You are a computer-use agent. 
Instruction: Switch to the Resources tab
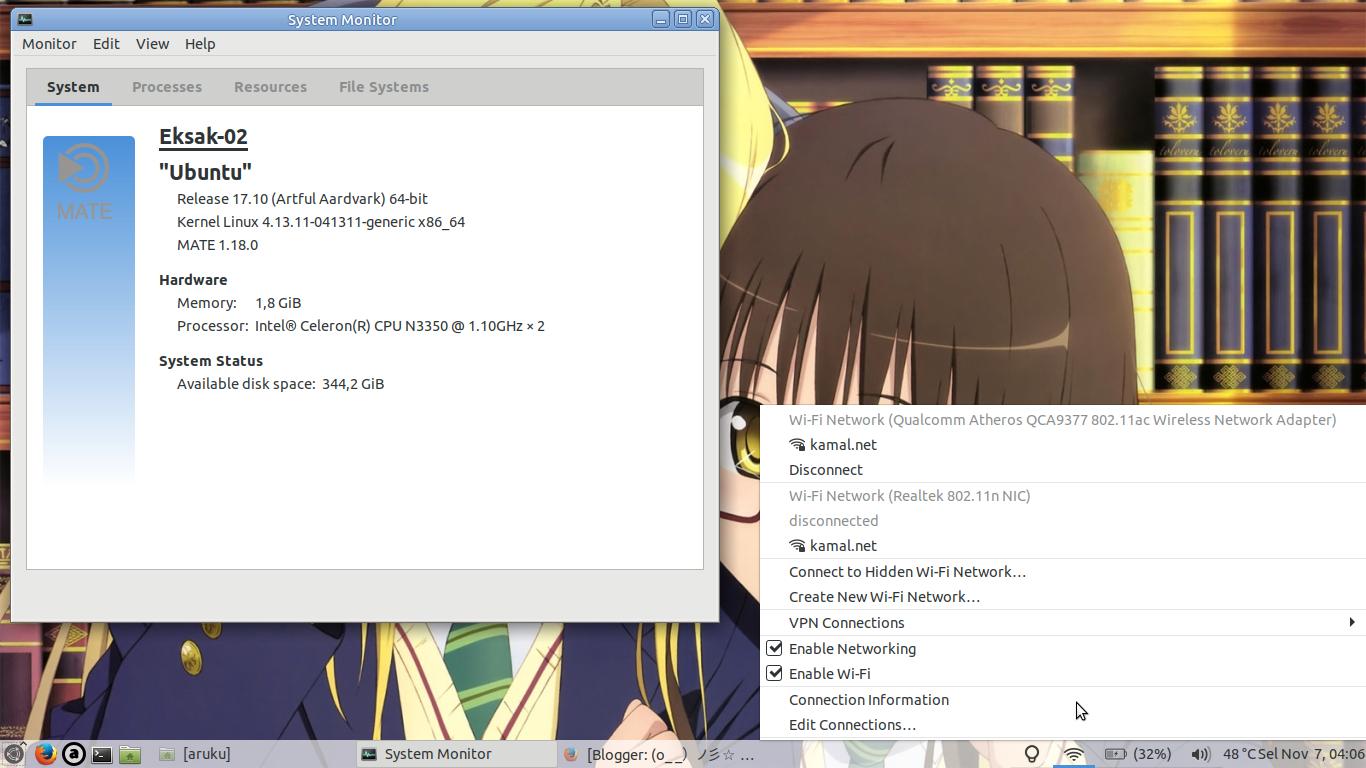click(270, 87)
